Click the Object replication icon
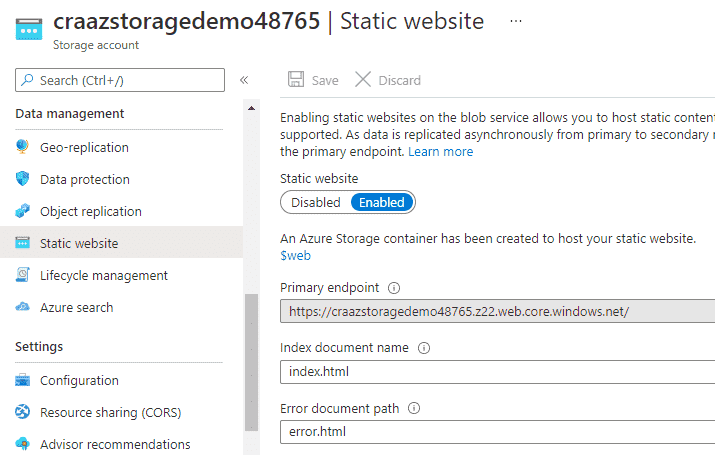This screenshot has width=715, height=455. tap(22, 211)
